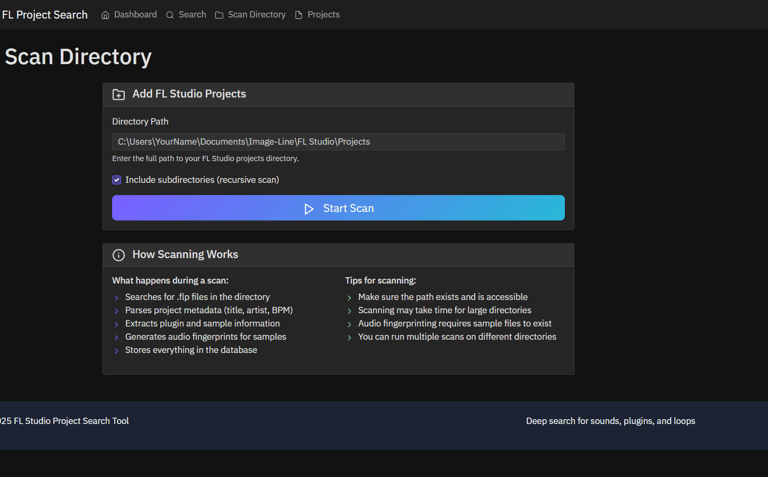Click Scanning may take time for large directories
This screenshot has width=768, height=477.
[x=445, y=310]
